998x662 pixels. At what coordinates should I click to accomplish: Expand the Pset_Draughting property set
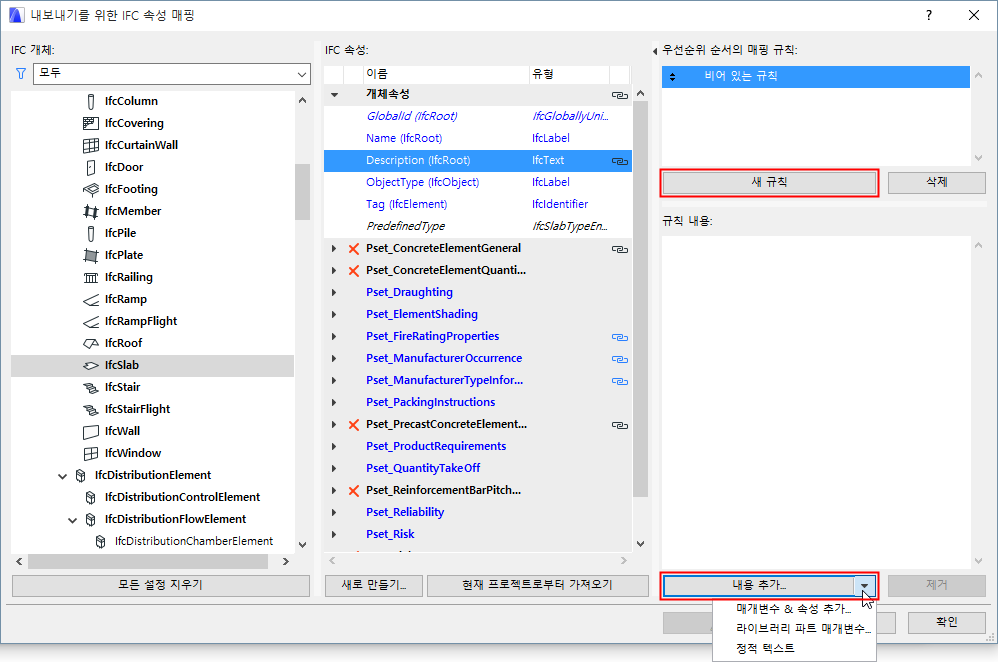[x=334, y=293]
